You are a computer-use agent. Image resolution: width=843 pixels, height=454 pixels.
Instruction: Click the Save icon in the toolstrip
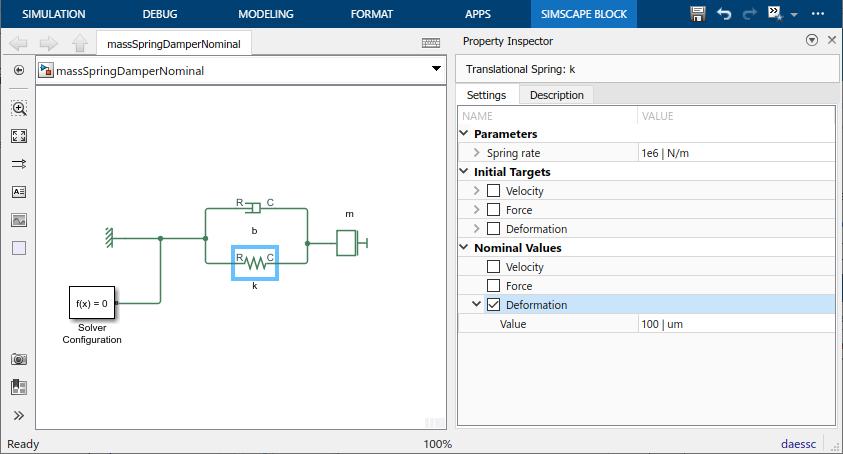click(699, 14)
